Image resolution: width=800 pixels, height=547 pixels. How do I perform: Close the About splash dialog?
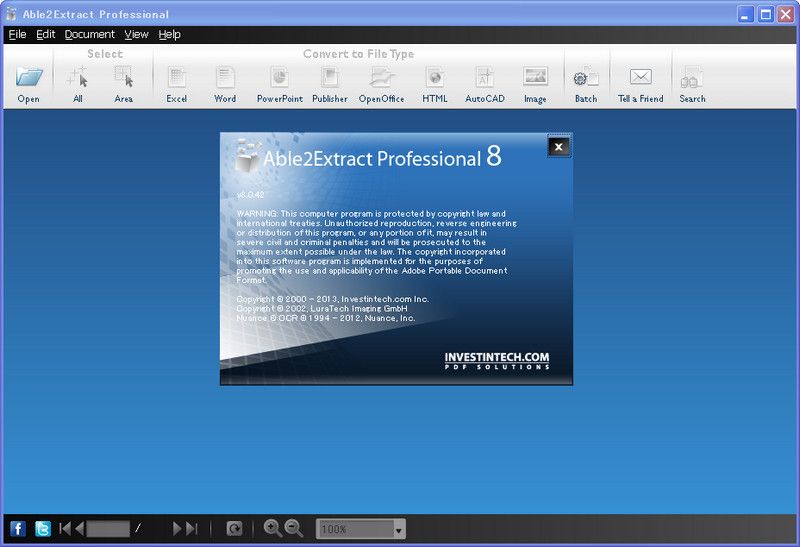click(x=559, y=147)
